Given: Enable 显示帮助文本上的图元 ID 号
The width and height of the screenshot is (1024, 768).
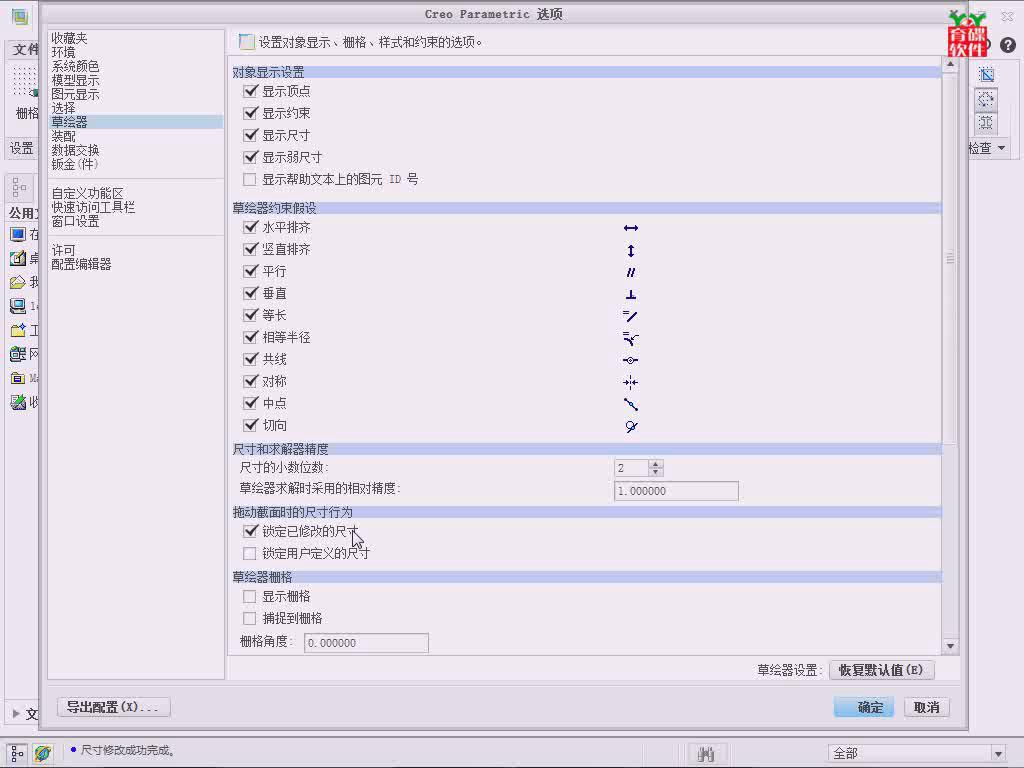Looking at the screenshot, I should 249,179.
